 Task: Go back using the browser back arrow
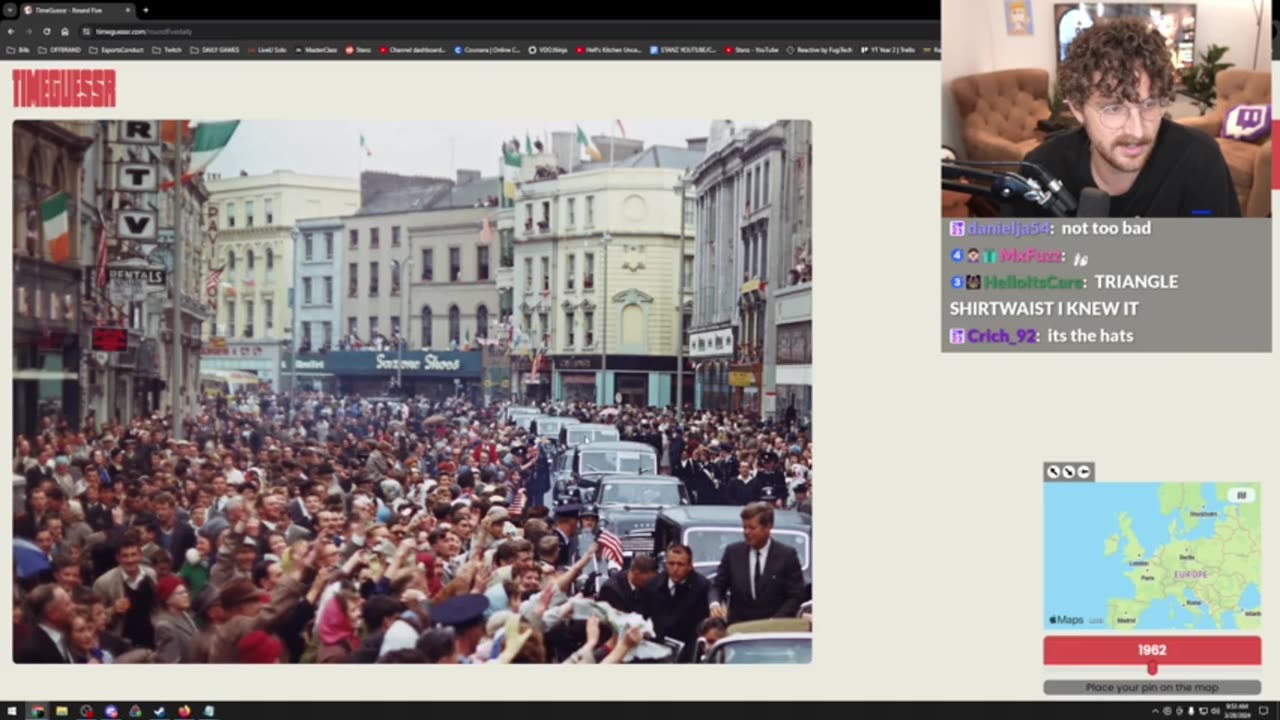(x=11, y=31)
